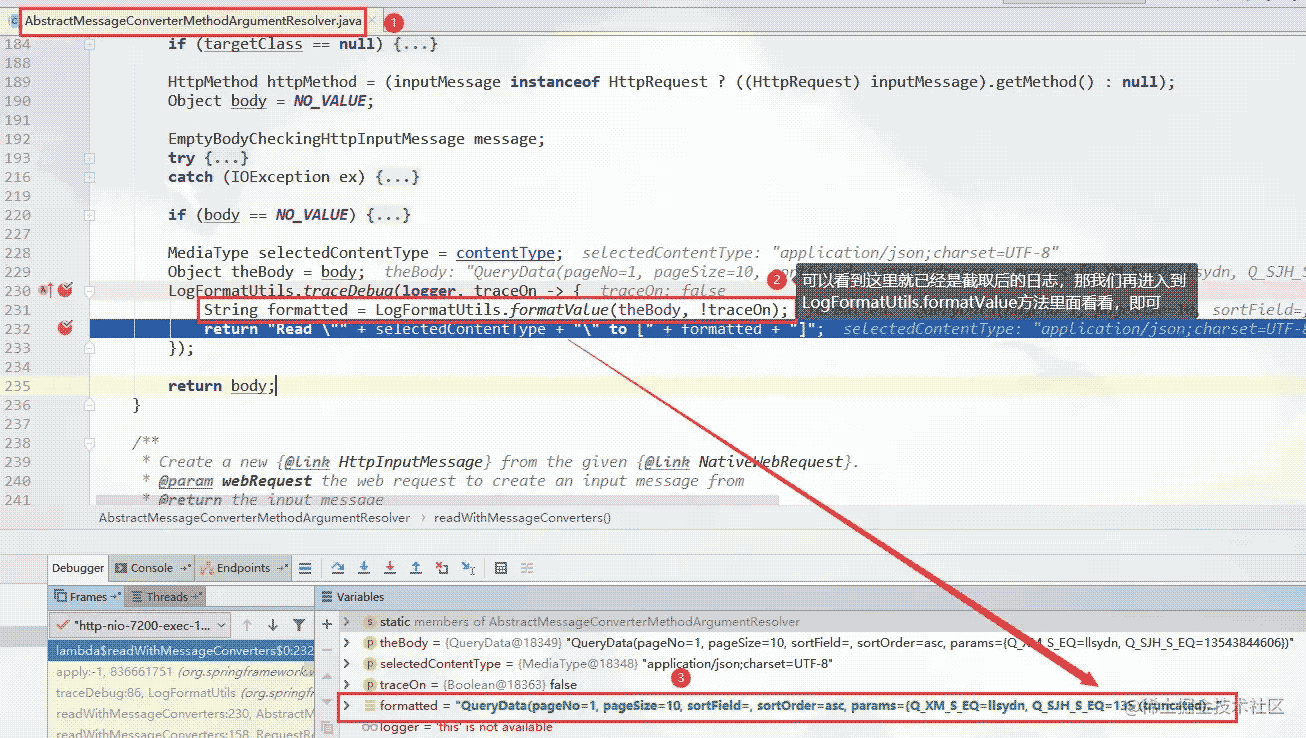1306x738 pixels.
Task: Click the Run to Cursor icon
Action: pyautogui.click(x=468, y=568)
